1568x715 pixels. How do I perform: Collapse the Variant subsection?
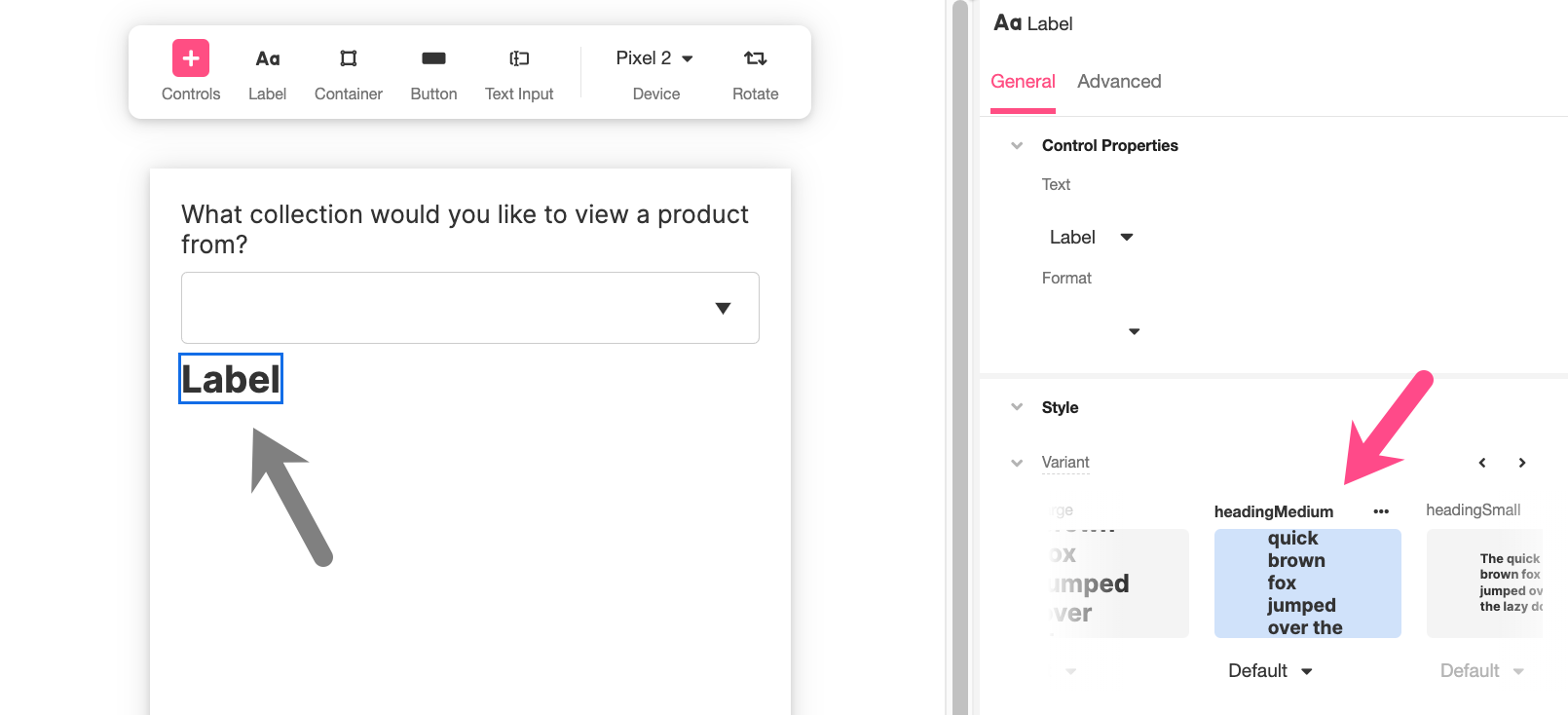point(1017,463)
